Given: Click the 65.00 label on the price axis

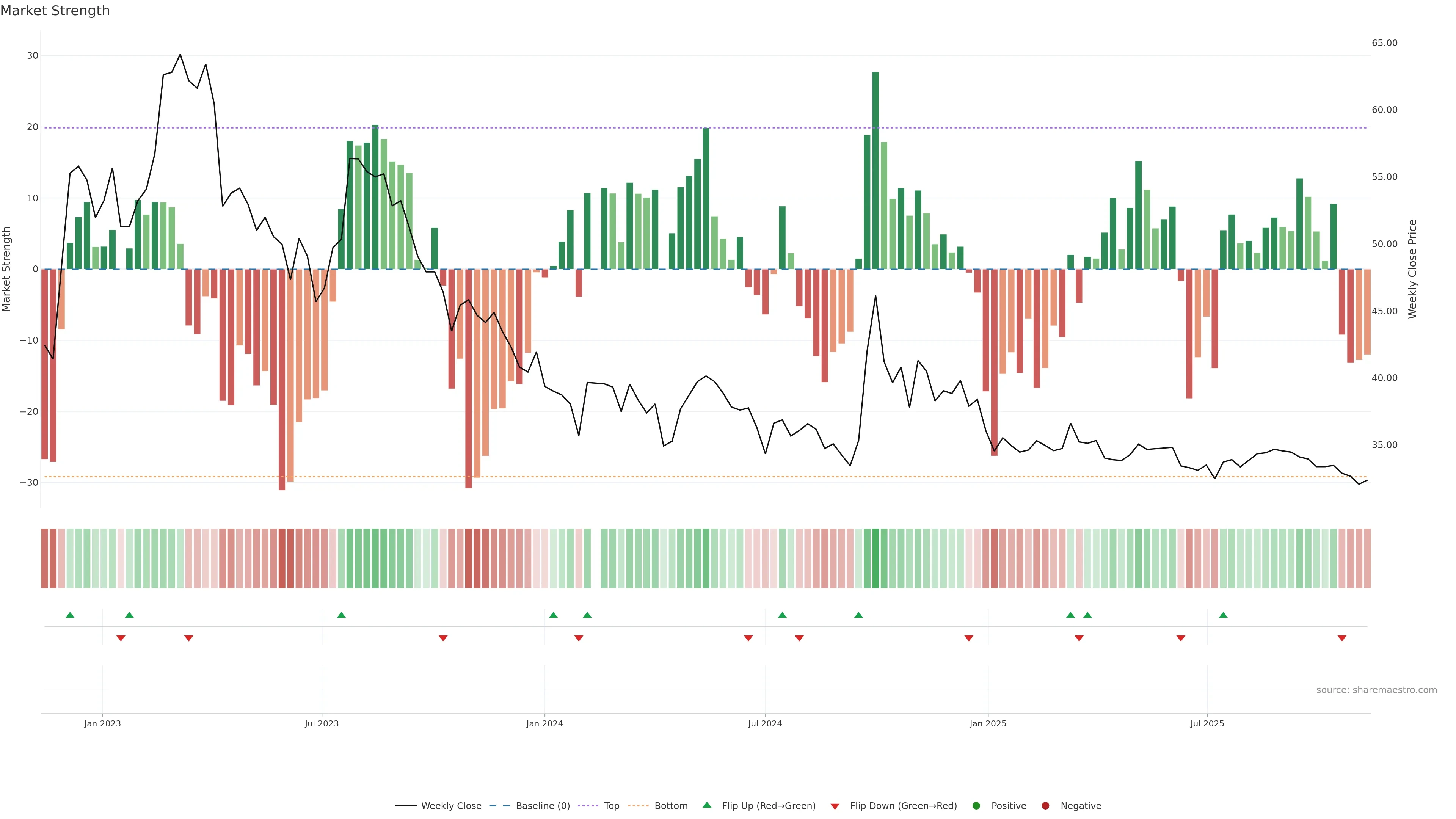Looking at the screenshot, I should click(1384, 43).
